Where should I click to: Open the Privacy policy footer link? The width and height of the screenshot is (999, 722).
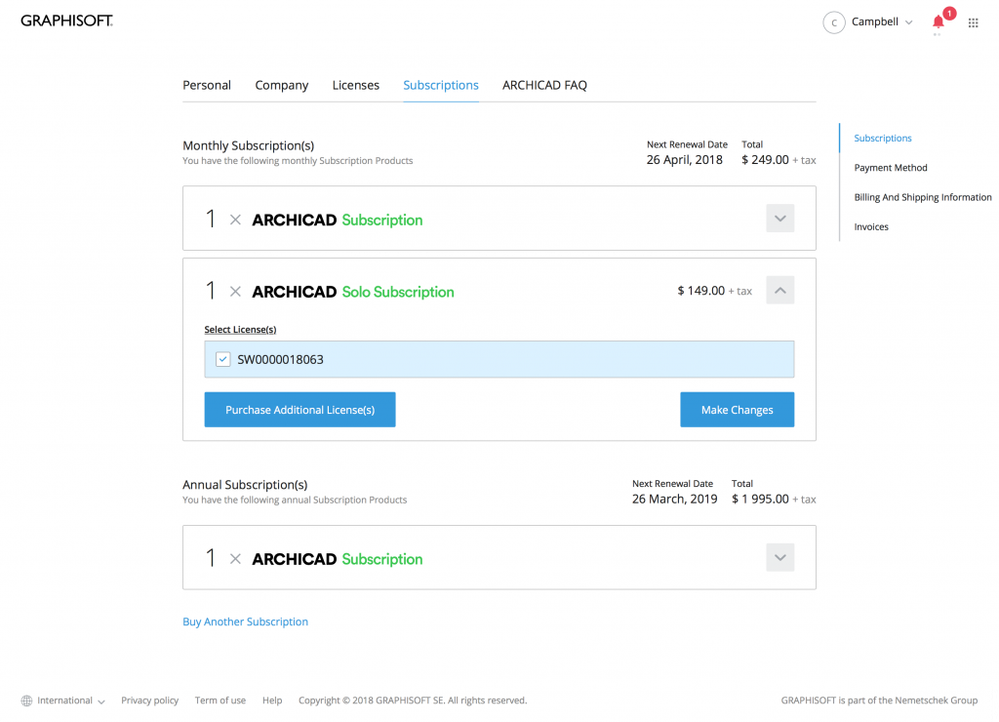coord(150,701)
